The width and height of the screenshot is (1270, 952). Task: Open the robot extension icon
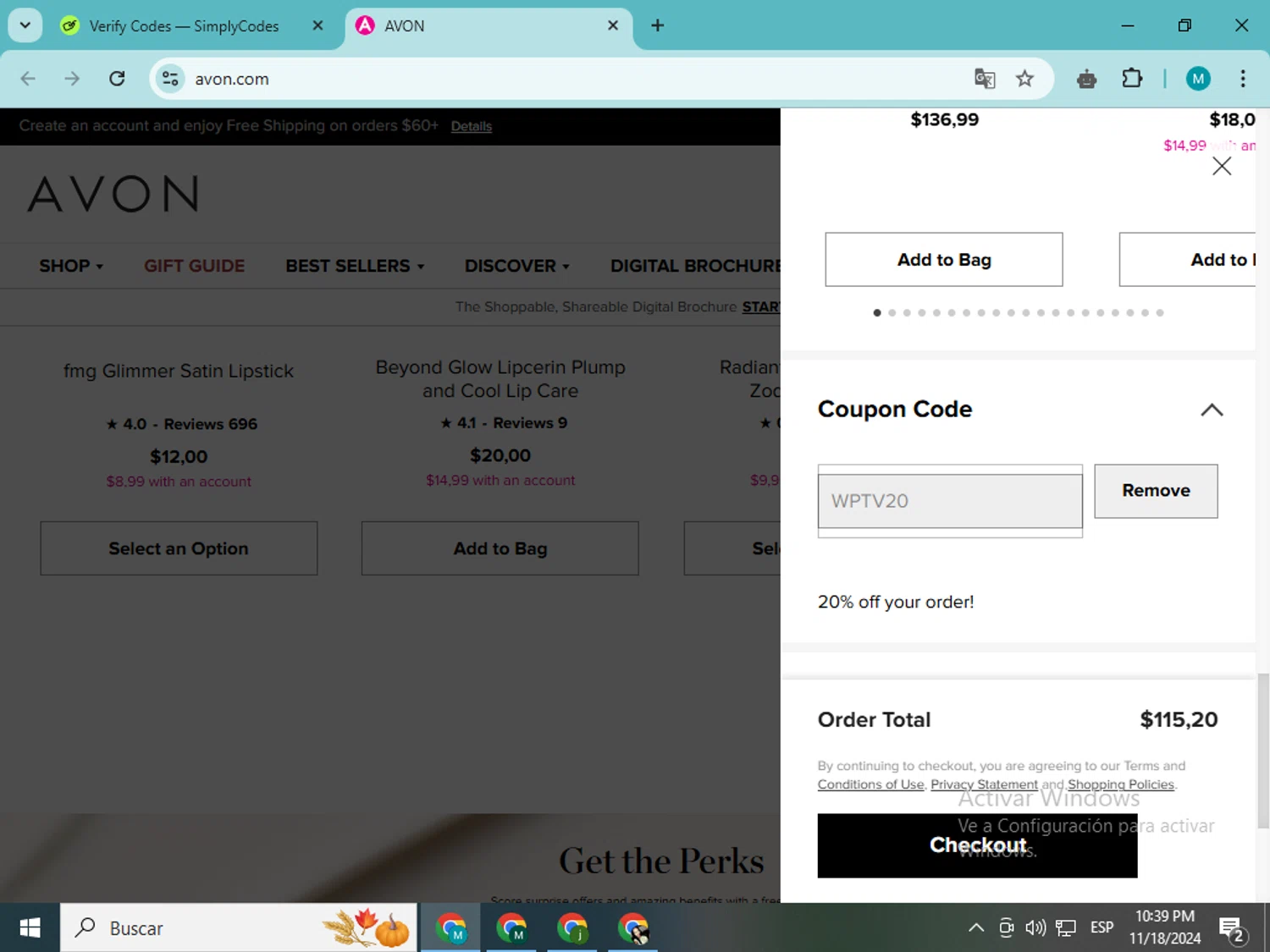click(1087, 80)
